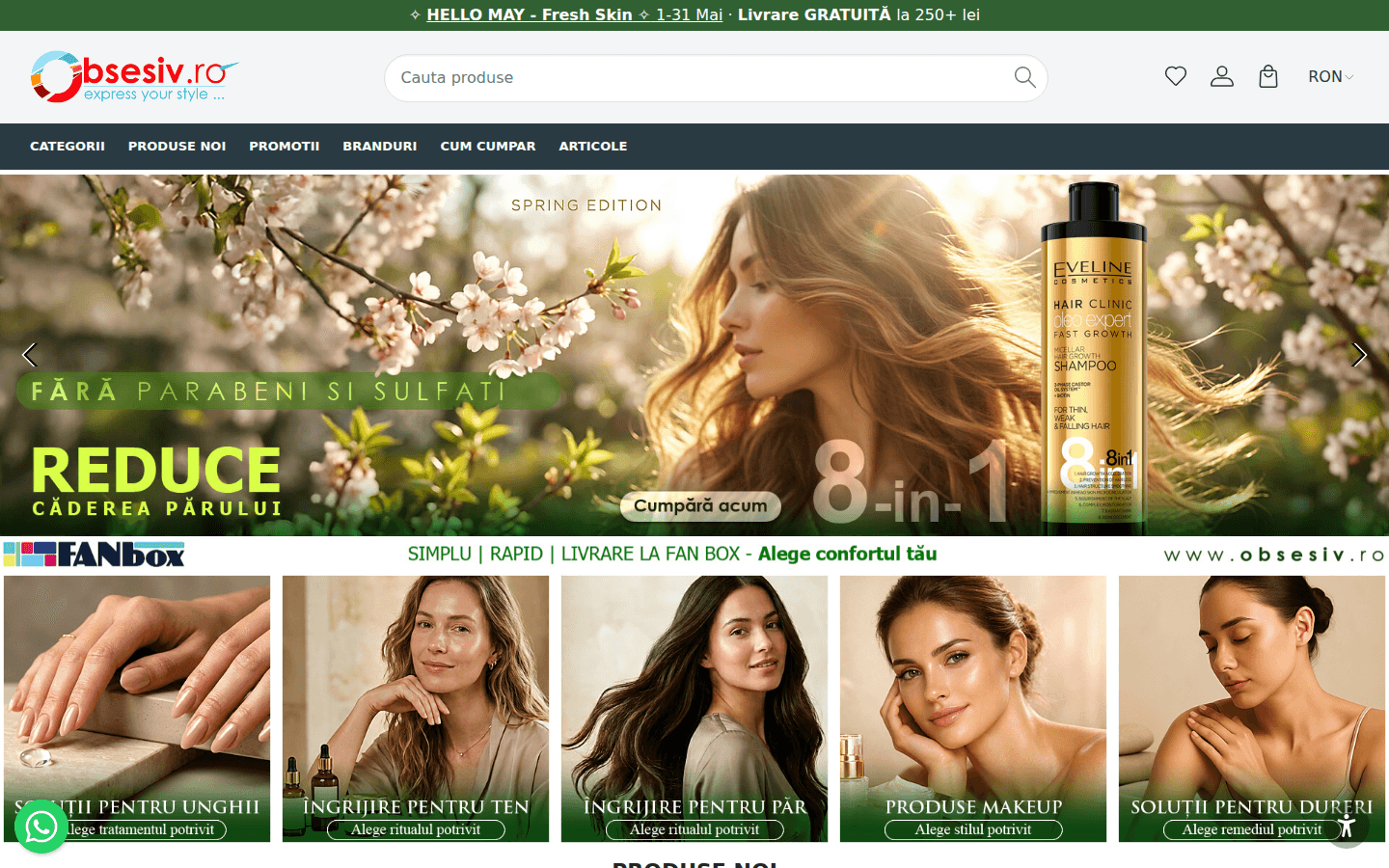Click the Cumpără acum button
The width and height of the screenshot is (1389, 868).
click(700, 506)
